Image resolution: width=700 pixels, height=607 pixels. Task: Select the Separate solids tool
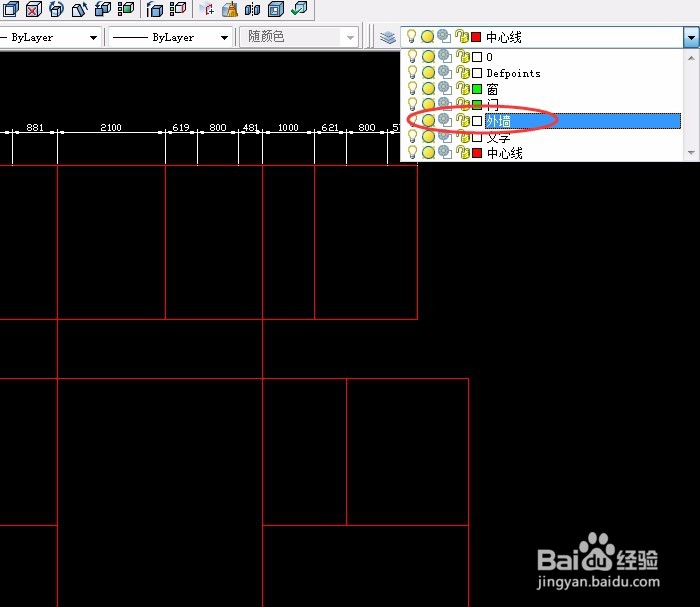coord(252,8)
